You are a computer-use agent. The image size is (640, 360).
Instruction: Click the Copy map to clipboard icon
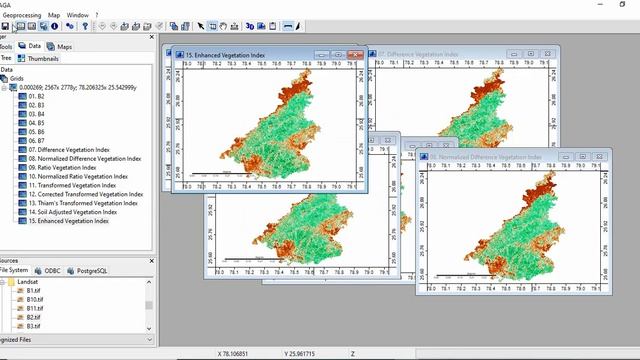(x=174, y=26)
